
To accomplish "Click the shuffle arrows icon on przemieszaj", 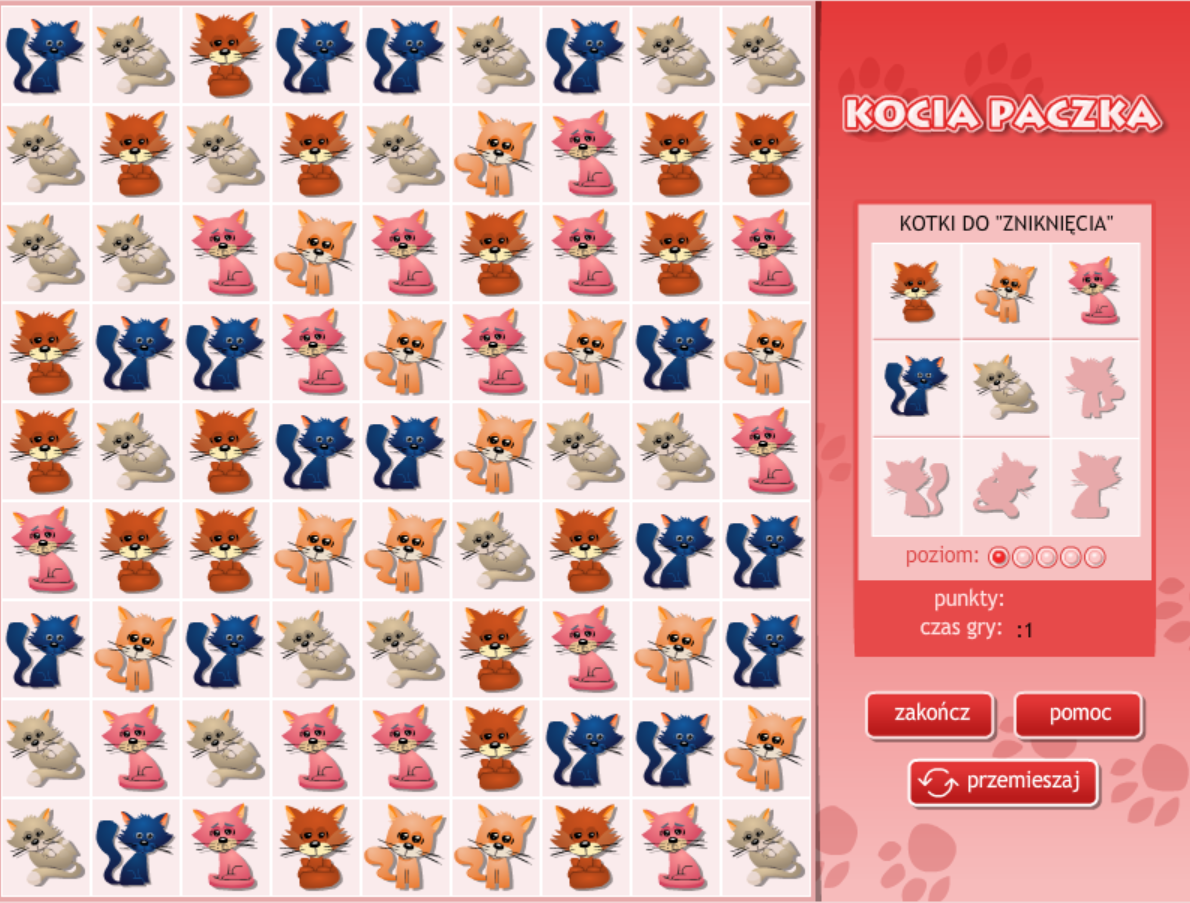I will click(x=937, y=783).
